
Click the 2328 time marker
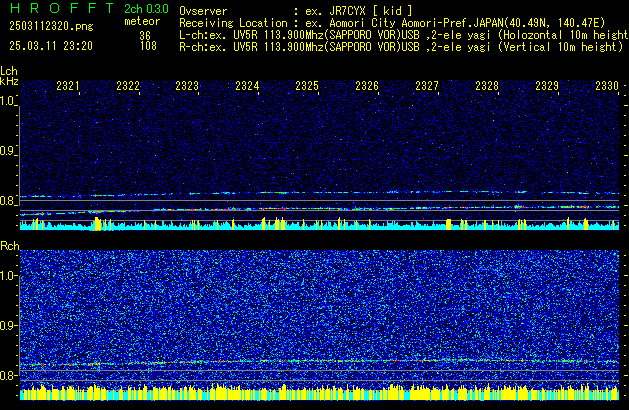[487, 86]
